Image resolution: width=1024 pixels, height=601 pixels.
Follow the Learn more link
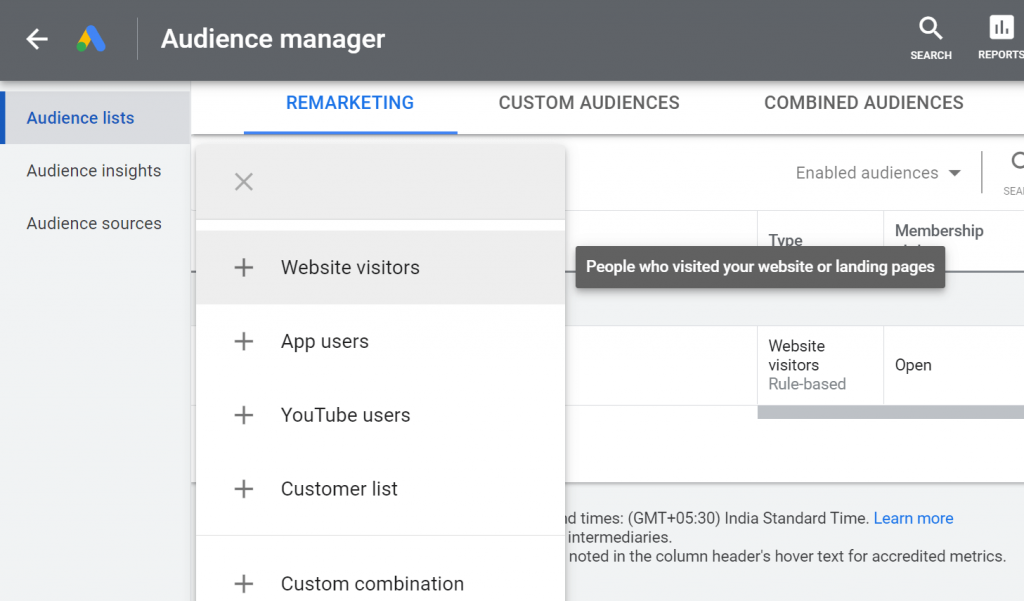[x=913, y=518]
